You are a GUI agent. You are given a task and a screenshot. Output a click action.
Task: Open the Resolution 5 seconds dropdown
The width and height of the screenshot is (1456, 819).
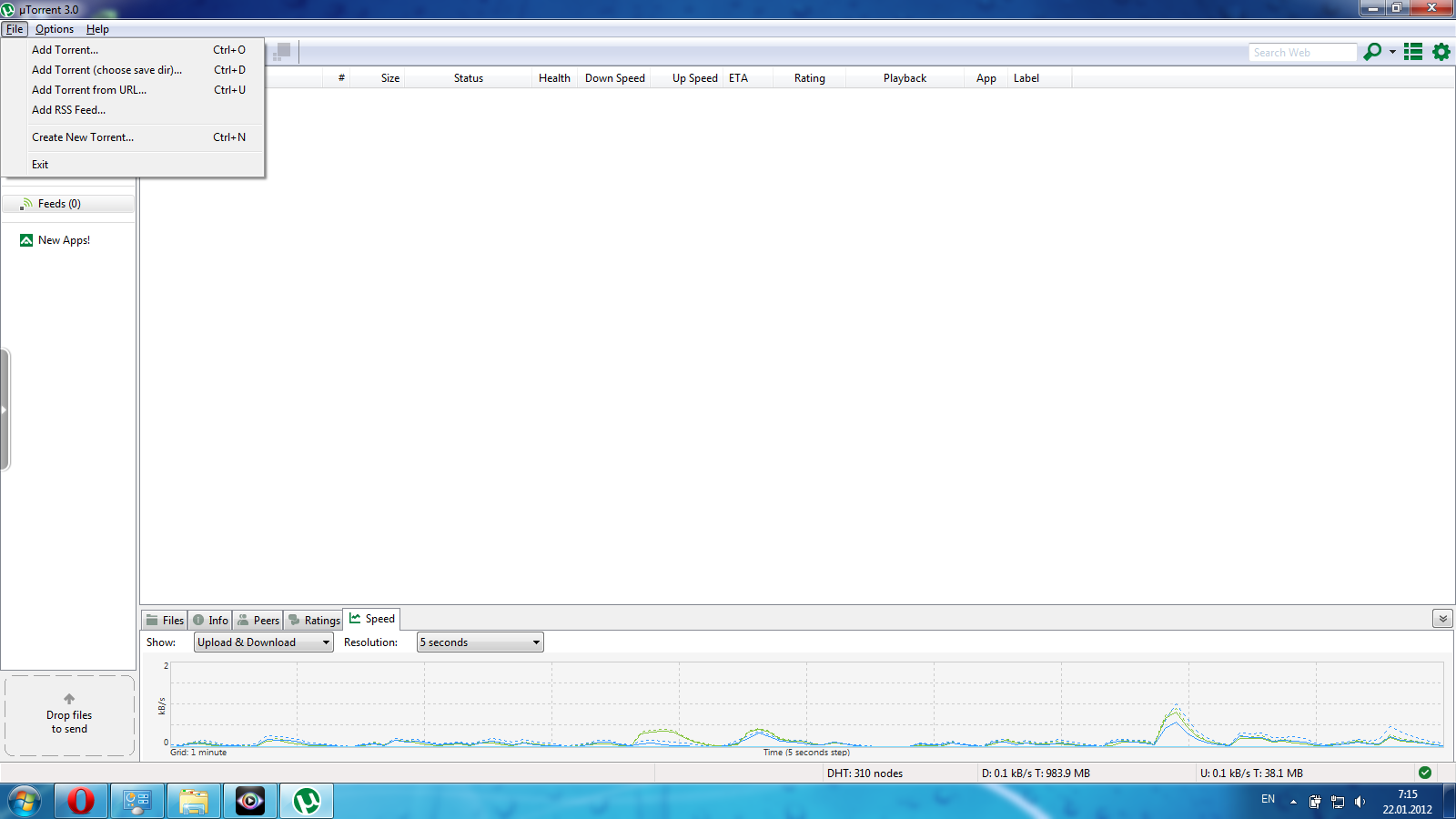tap(480, 642)
